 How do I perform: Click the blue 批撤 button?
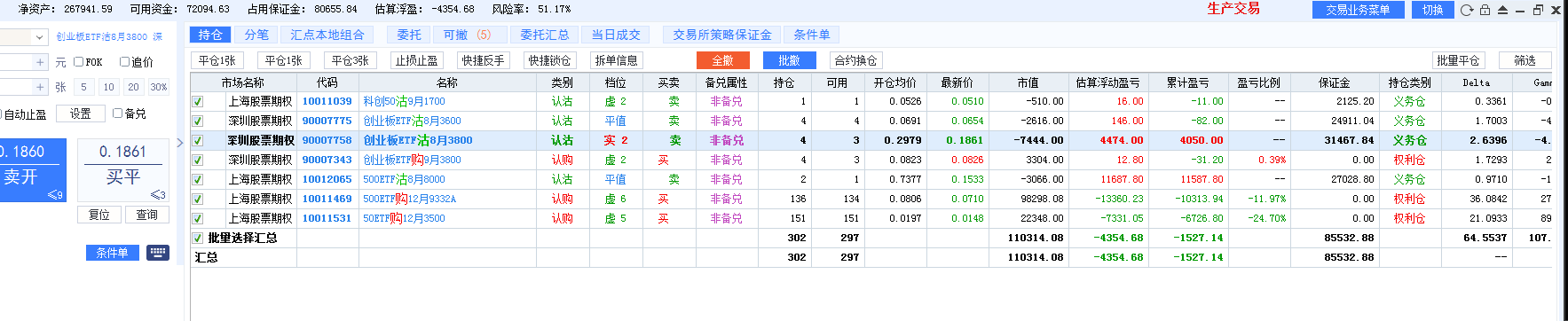coord(789,60)
